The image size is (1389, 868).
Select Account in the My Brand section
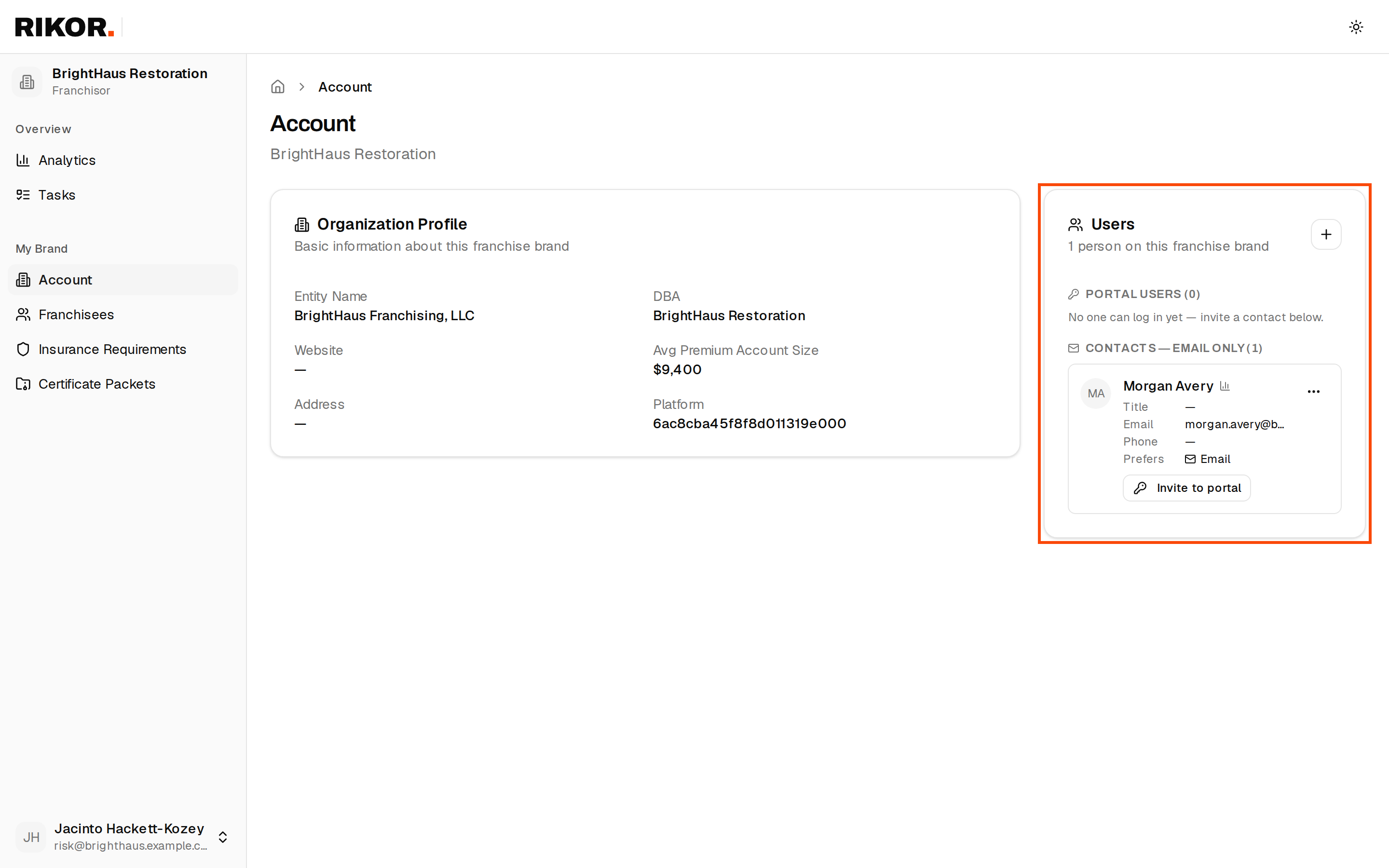pyautogui.click(x=123, y=280)
